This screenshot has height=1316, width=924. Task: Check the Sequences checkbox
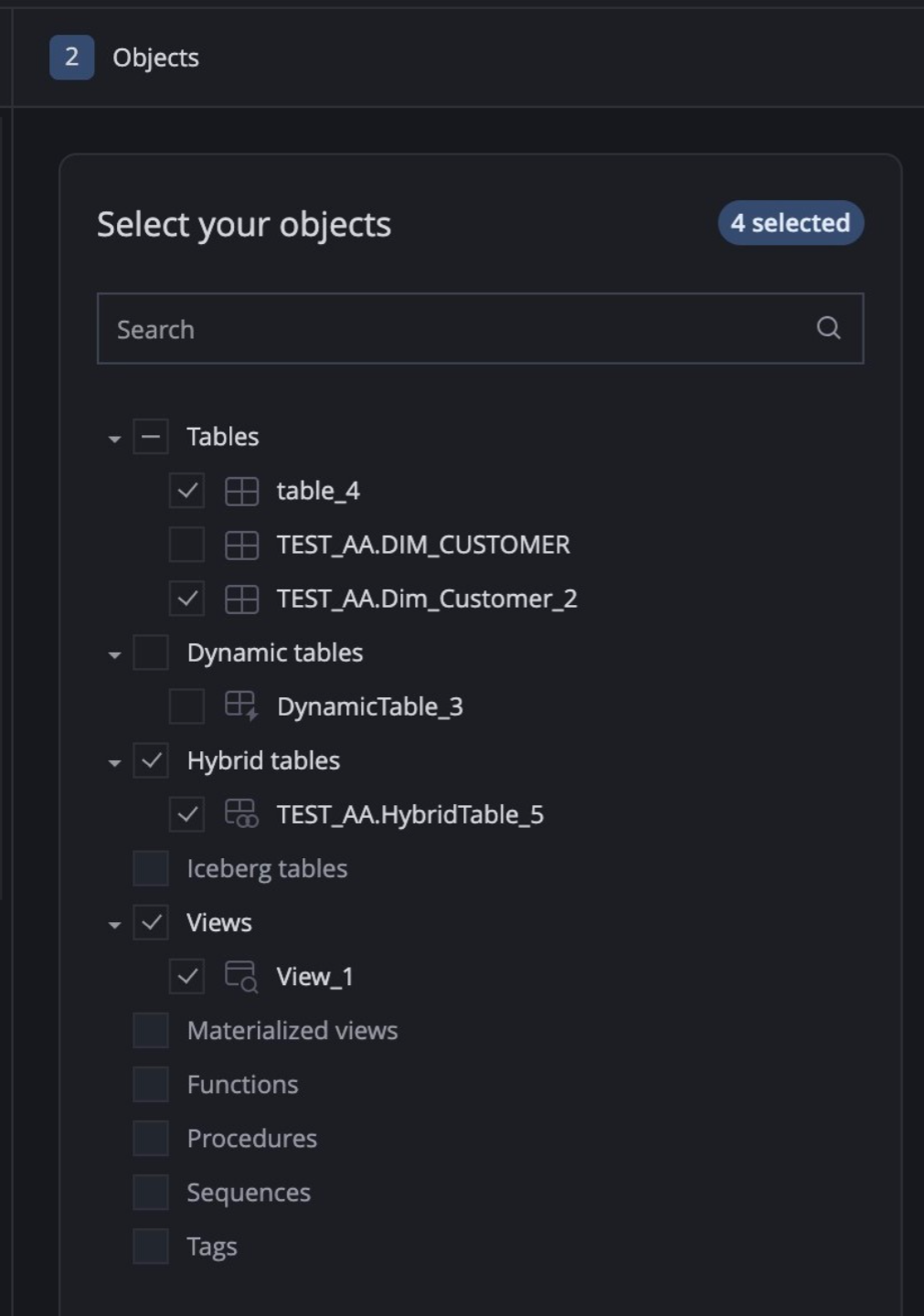point(151,1192)
